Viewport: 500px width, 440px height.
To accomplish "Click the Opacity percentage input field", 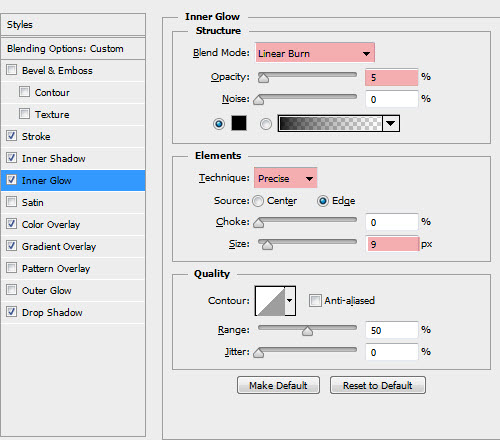I will click(x=391, y=77).
